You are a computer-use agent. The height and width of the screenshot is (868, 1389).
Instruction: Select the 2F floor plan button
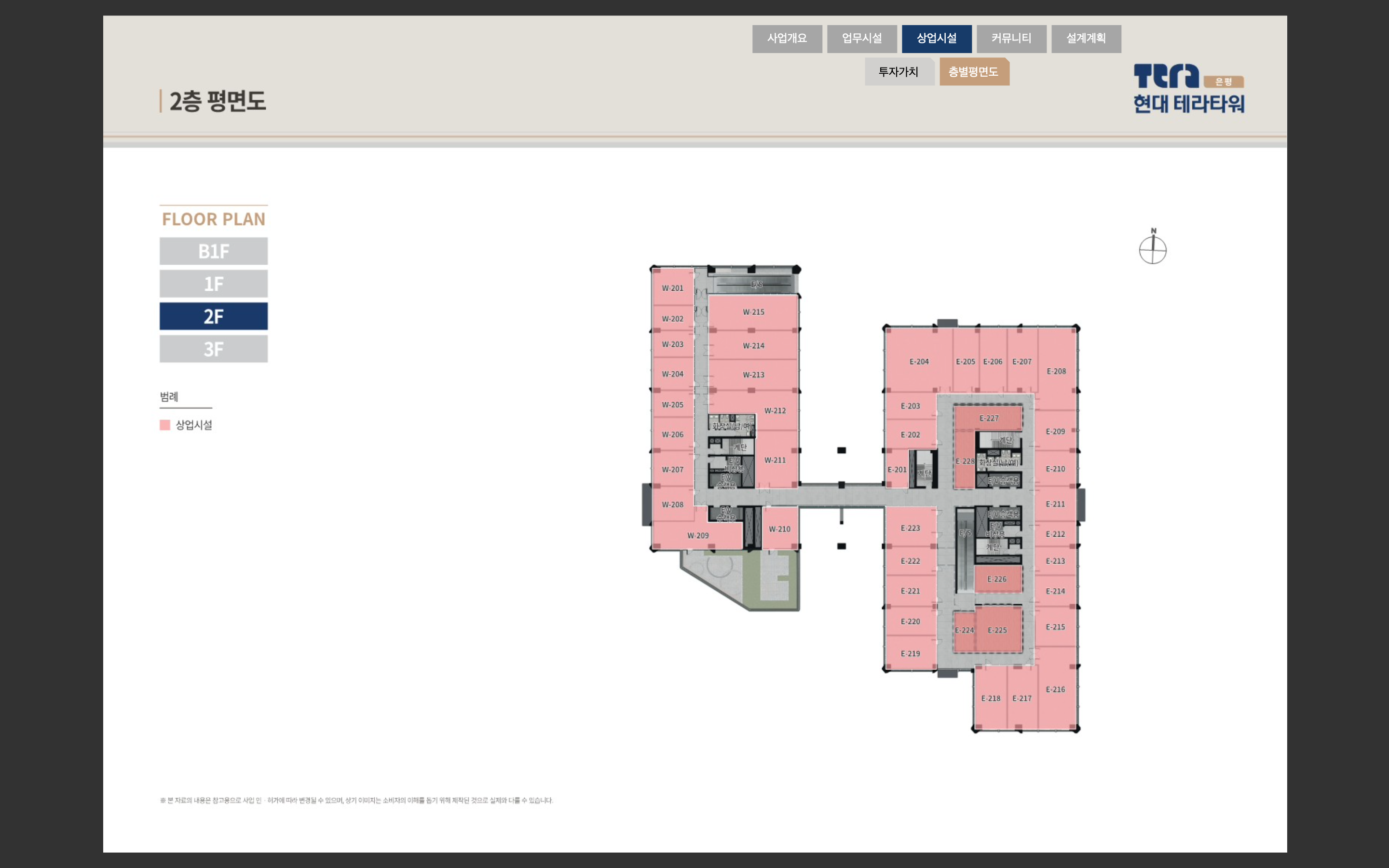214,316
